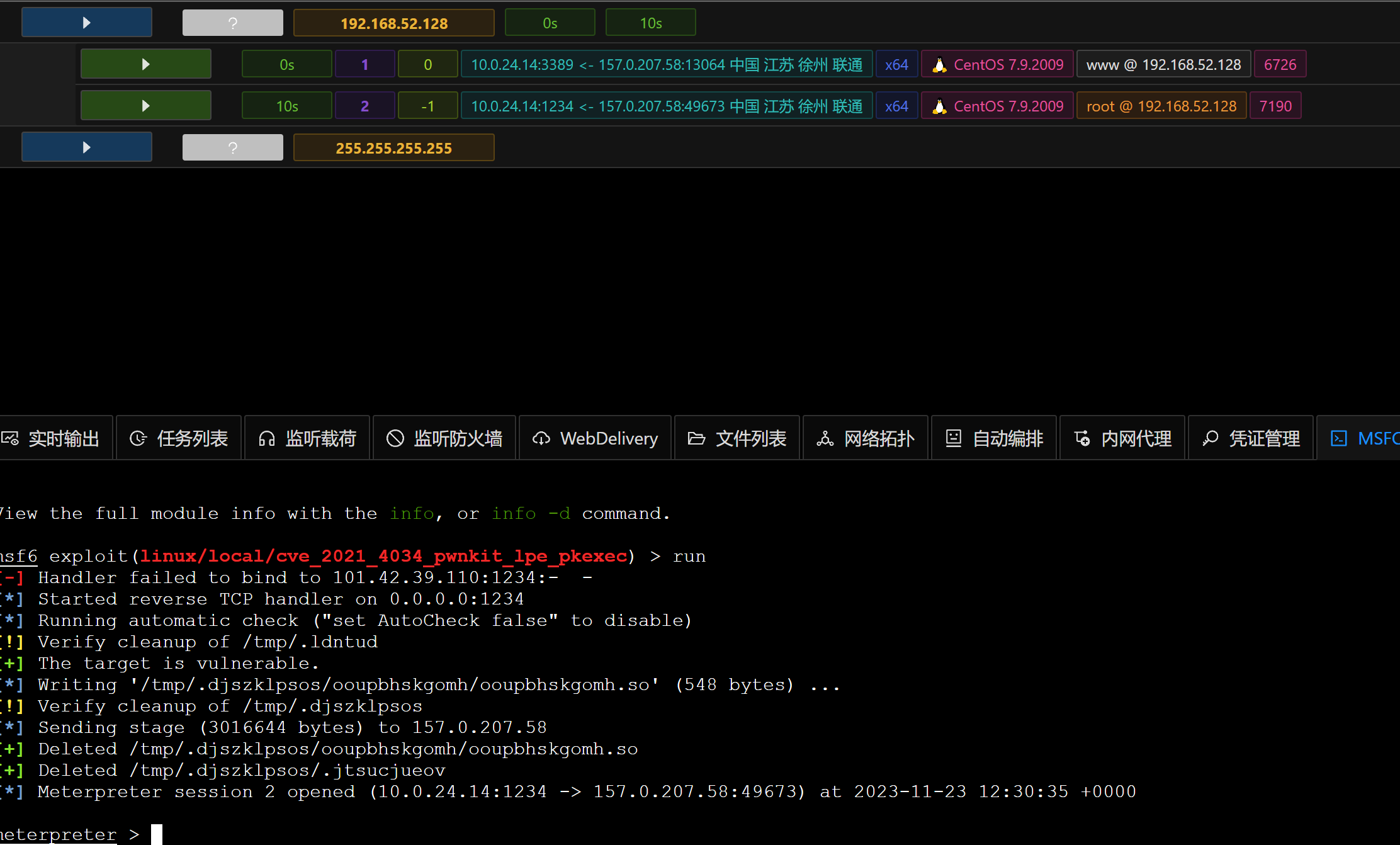
Task: Click the 0s heartbeat tag in the host row
Action: 550,23
